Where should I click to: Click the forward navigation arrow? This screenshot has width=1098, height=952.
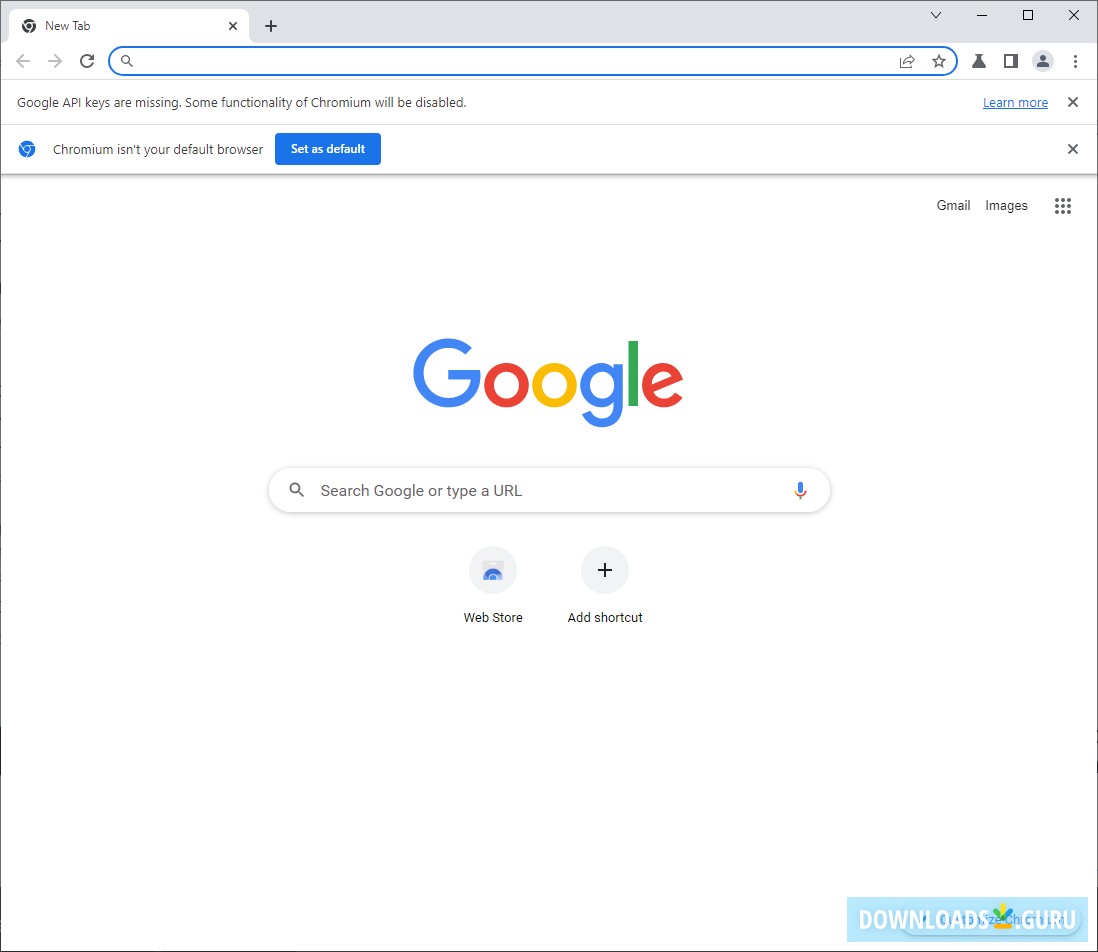coord(55,61)
